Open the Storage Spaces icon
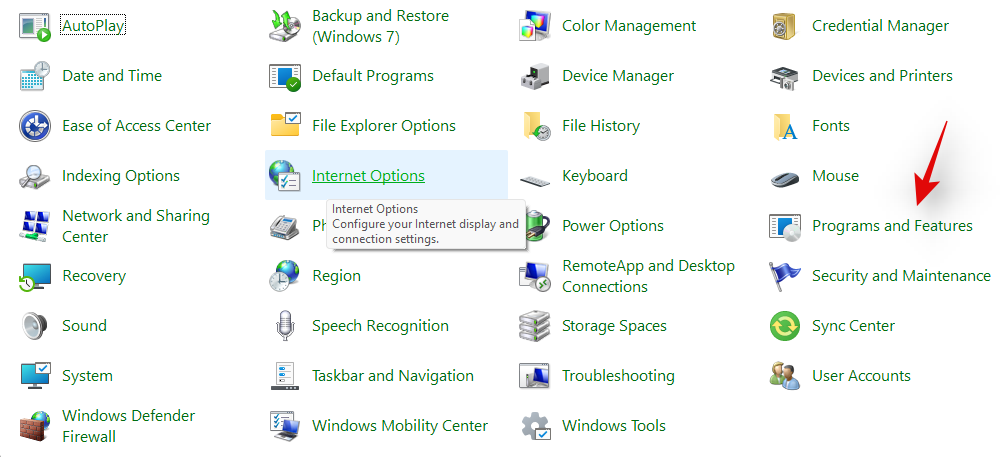Image resolution: width=1003 pixels, height=457 pixels. [x=535, y=326]
